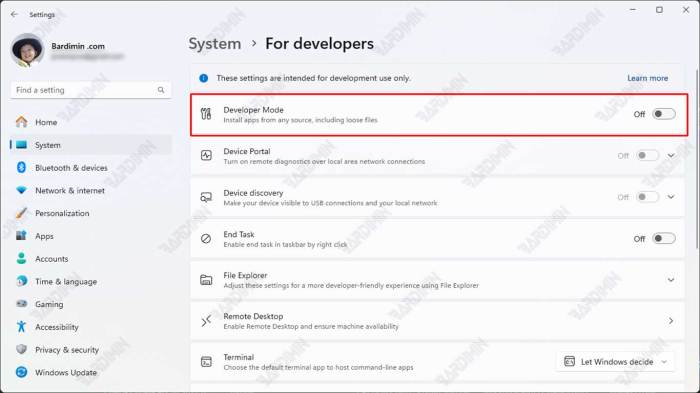
Task: Click the Remote Desktop arrows icon
Action: pyautogui.click(x=206, y=321)
